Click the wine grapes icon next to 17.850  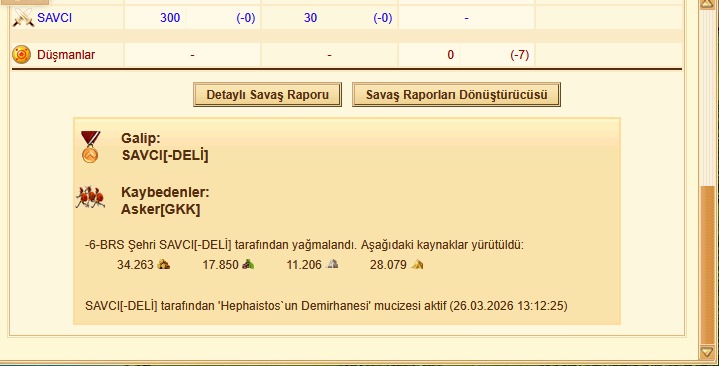point(248,264)
